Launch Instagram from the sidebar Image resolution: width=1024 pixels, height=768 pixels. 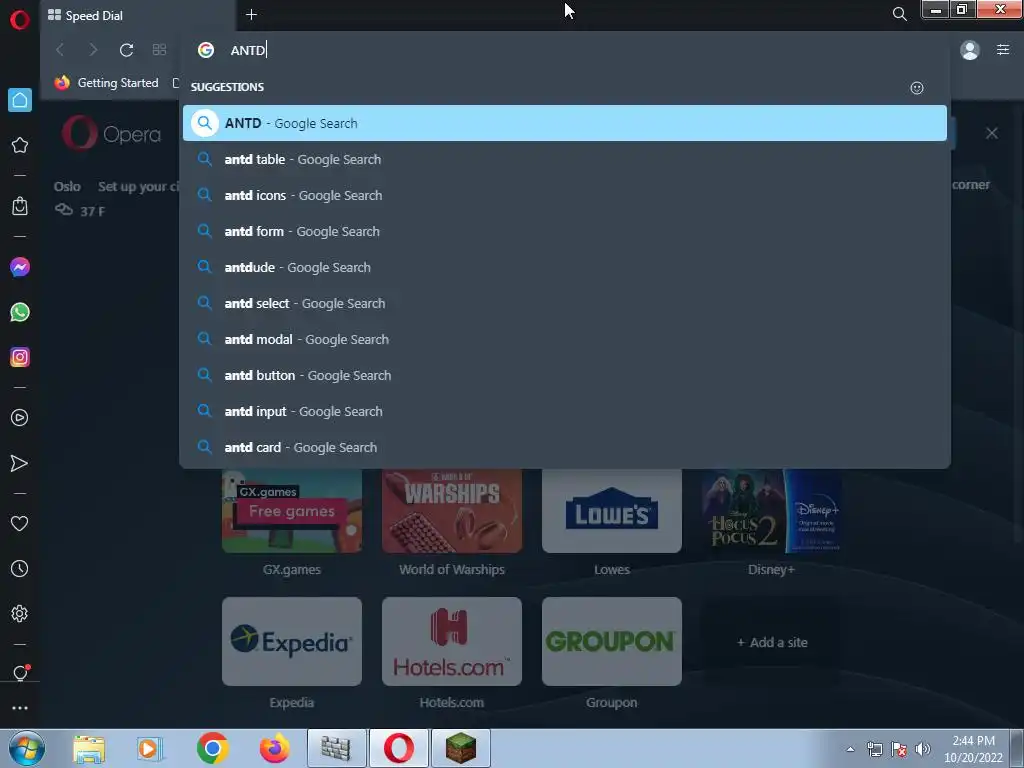(20, 357)
